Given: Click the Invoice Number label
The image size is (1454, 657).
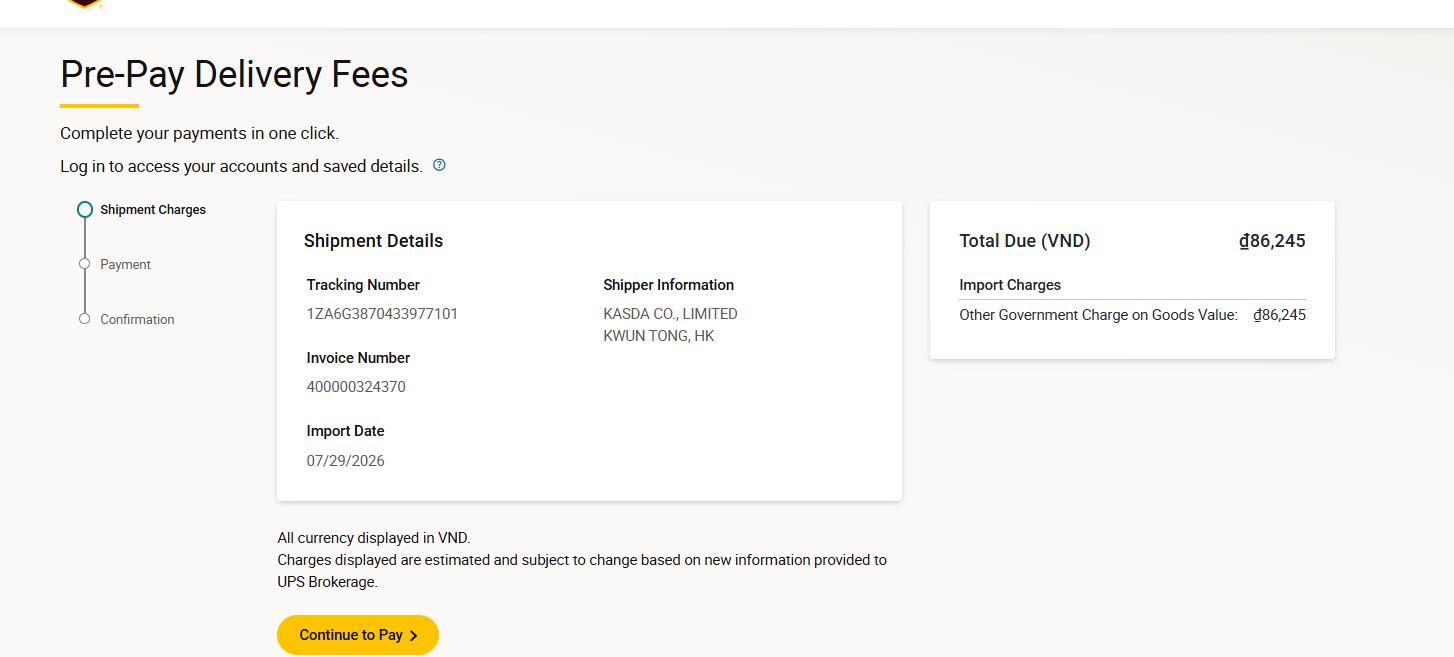Looking at the screenshot, I should tap(358, 358).
